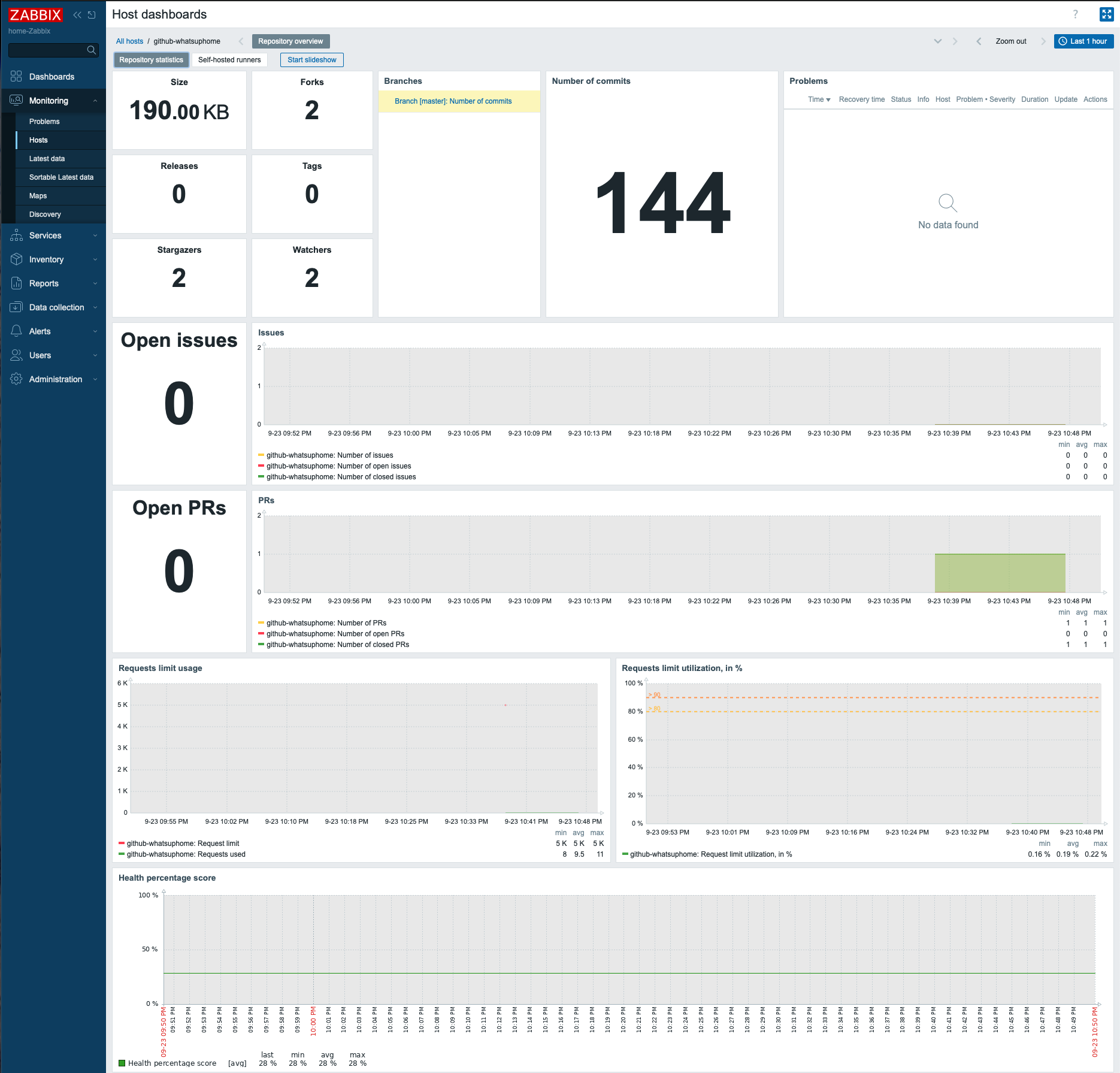The height and width of the screenshot is (1073, 1120).
Task: Click the Dashboards grid icon in sidebar
Action: tap(16, 77)
